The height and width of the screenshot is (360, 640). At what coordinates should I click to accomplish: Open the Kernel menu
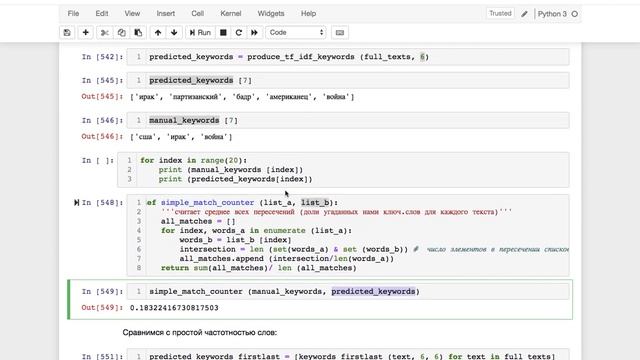pyautogui.click(x=231, y=13)
